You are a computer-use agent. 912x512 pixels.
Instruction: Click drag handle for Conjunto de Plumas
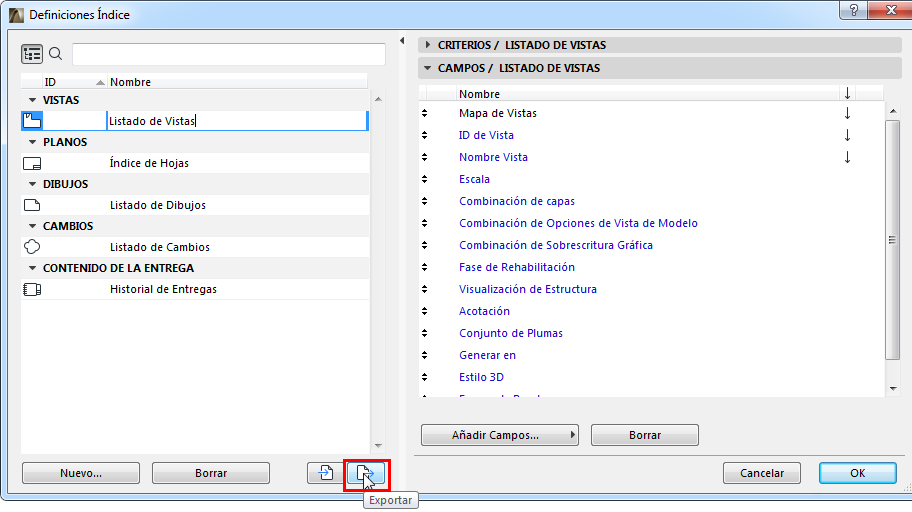tap(425, 333)
